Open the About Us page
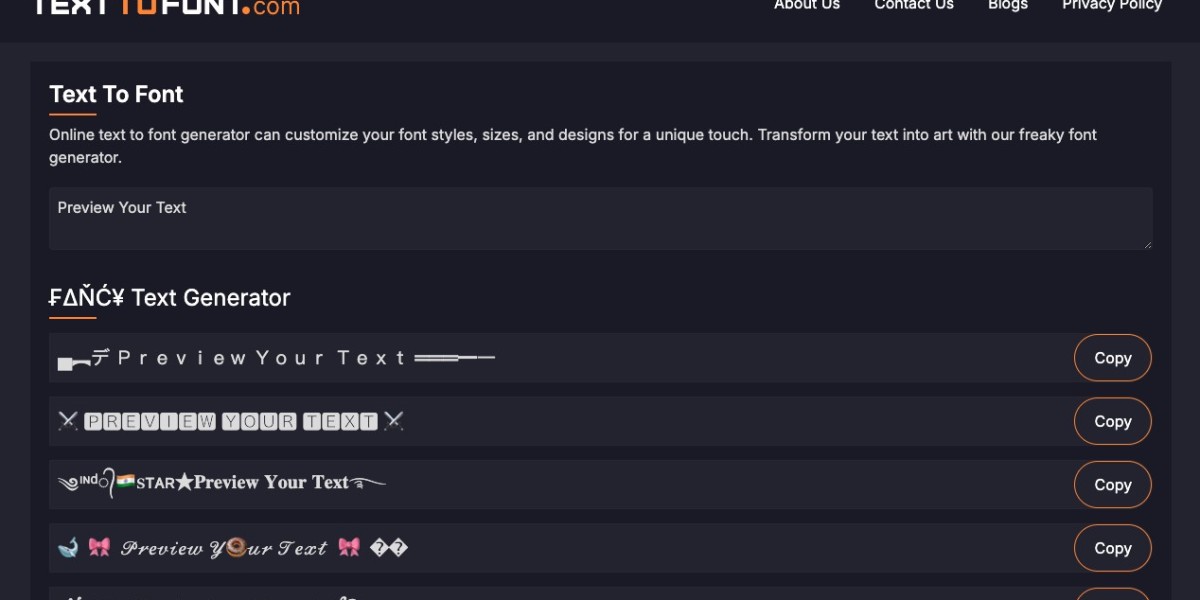The width and height of the screenshot is (1200, 600). [x=807, y=5]
